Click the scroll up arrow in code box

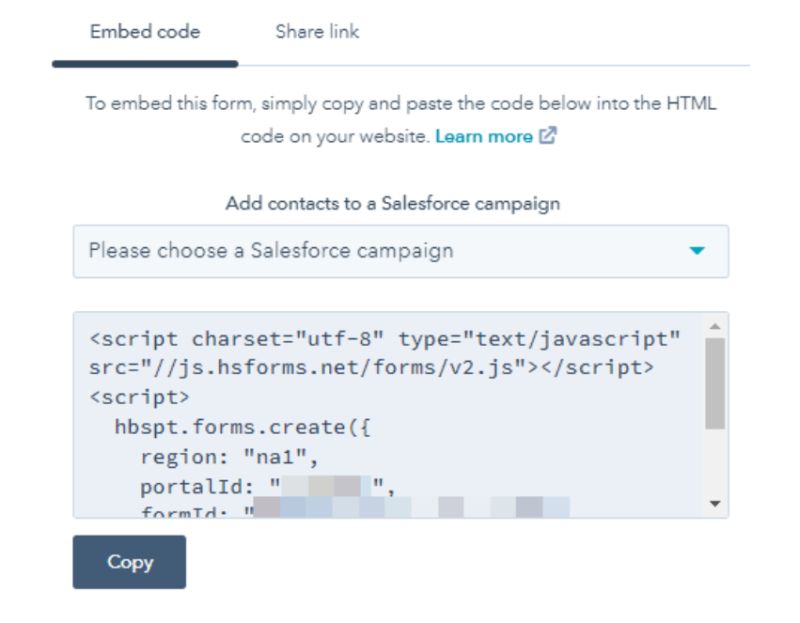point(714,326)
